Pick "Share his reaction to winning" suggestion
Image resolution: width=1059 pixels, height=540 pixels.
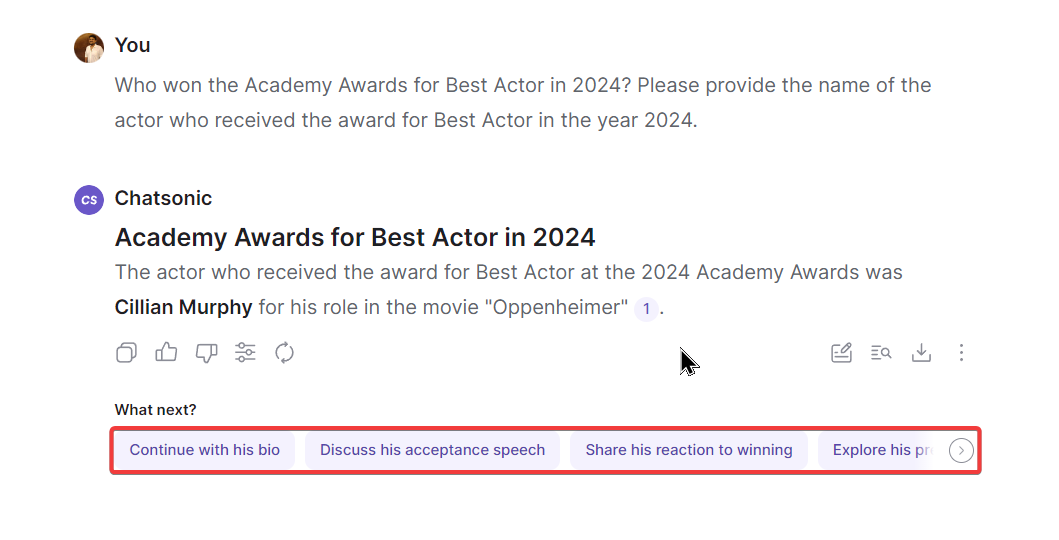[x=689, y=450]
